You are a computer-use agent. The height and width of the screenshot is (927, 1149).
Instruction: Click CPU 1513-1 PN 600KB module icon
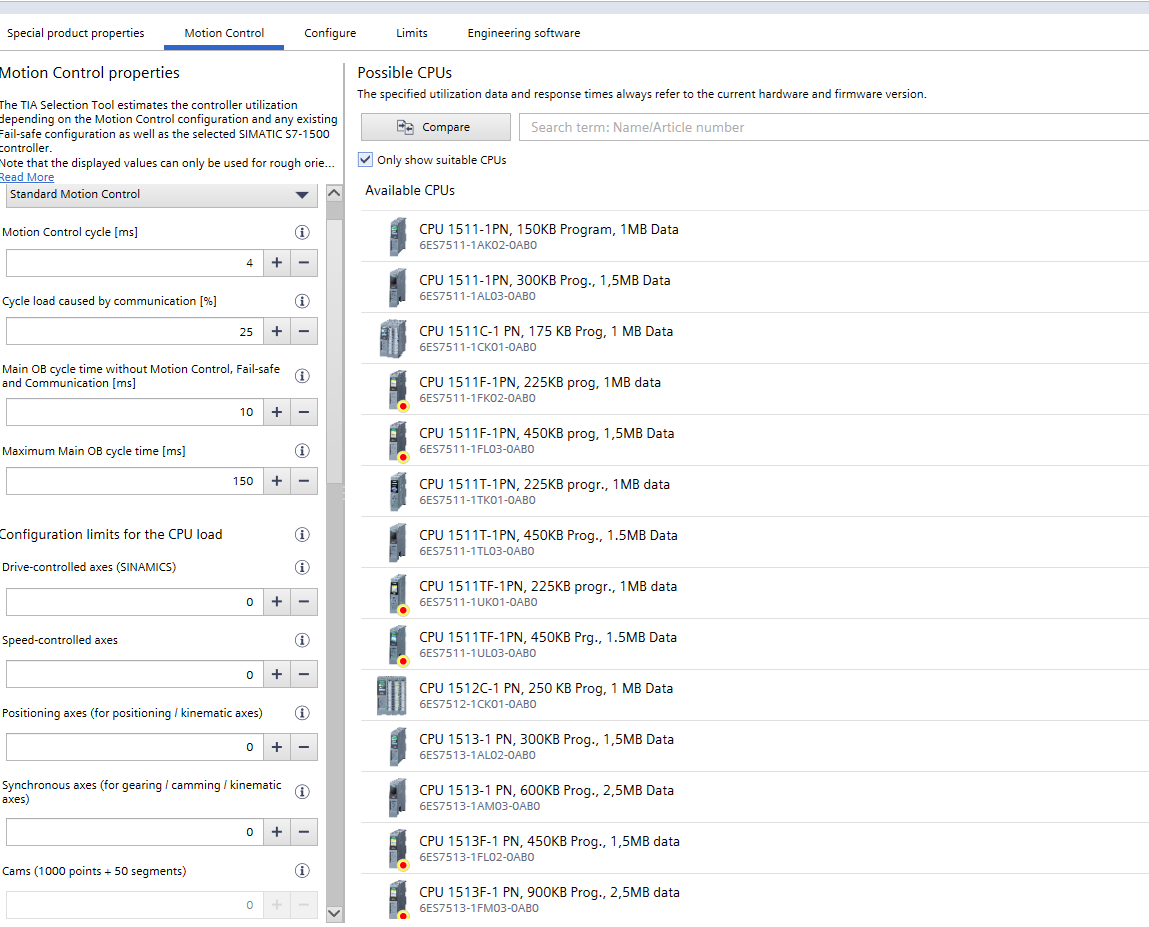pos(397,797)
